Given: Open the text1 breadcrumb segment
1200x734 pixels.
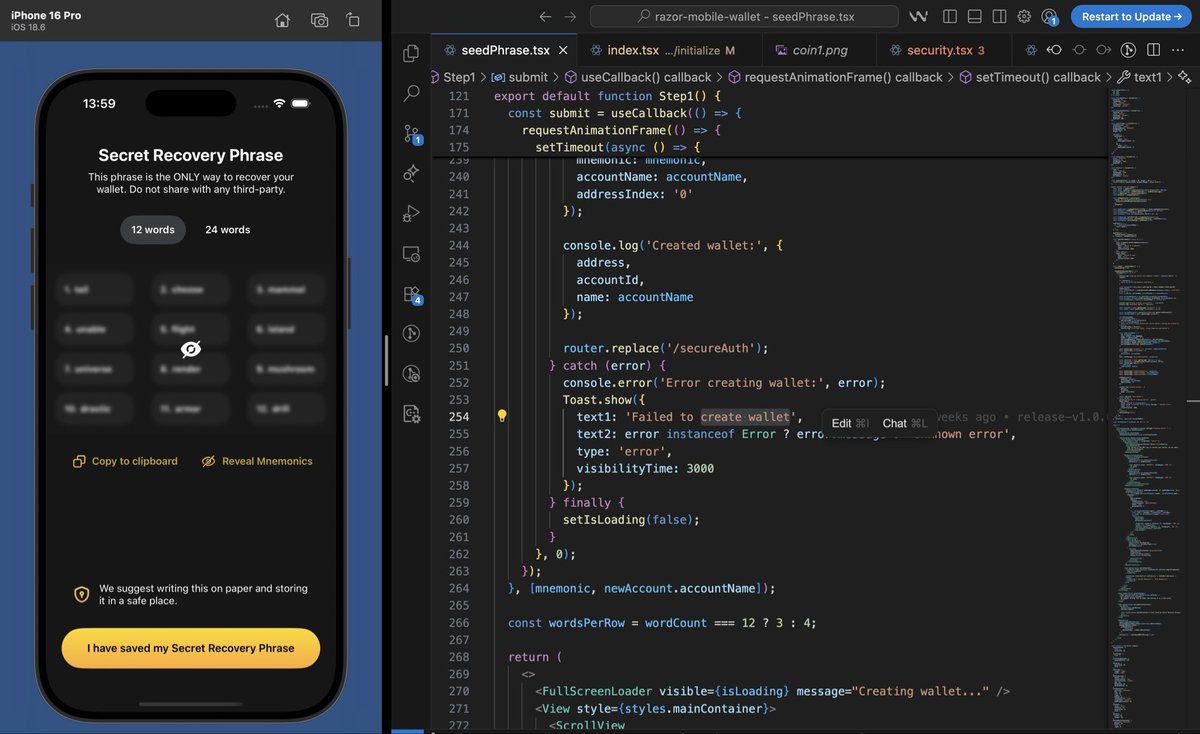Looking at the screenshot, I should [x=1139, y=77].
